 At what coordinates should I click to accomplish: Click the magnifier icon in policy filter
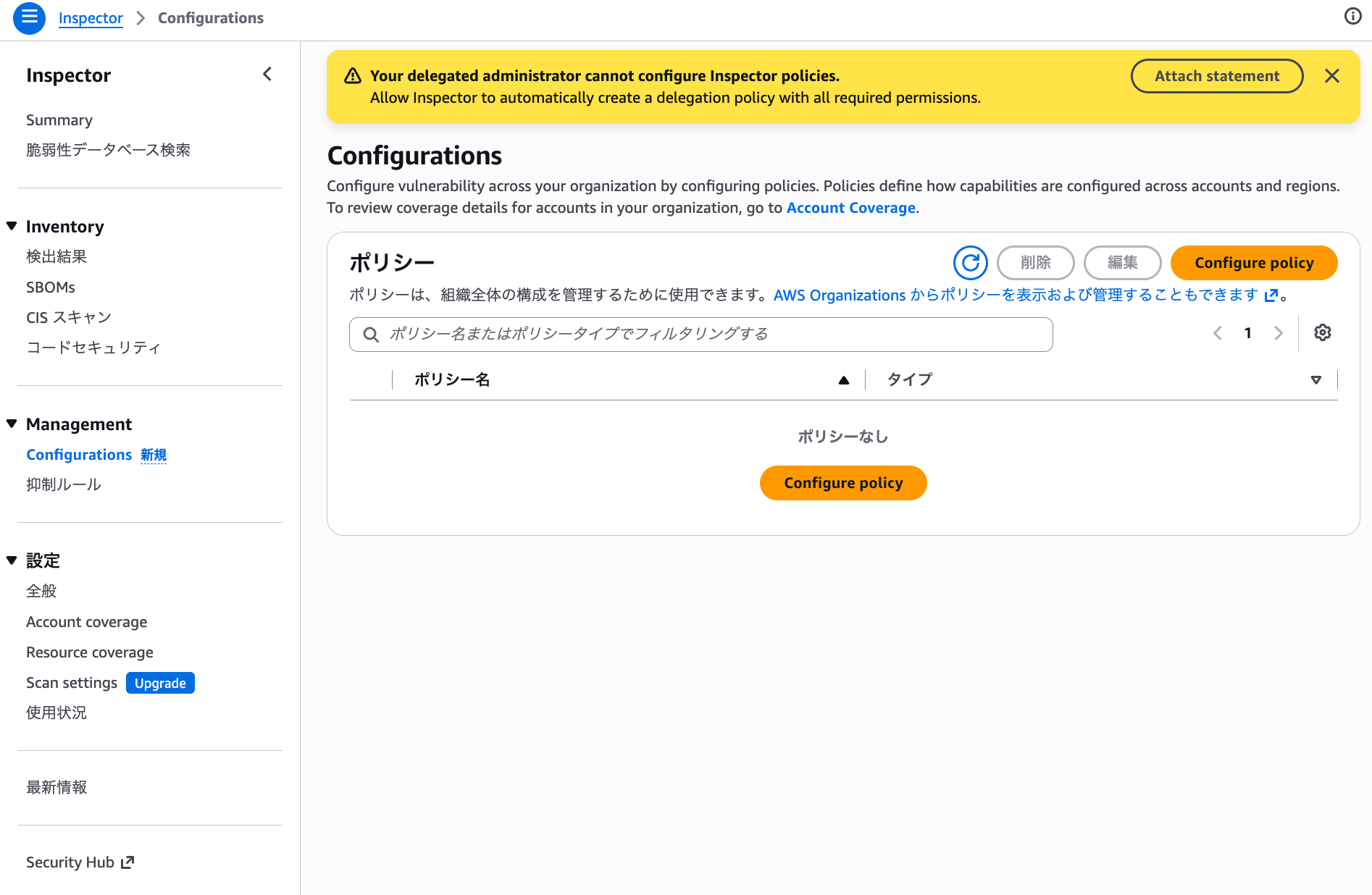pyautogui.click(x=371, y=335)
